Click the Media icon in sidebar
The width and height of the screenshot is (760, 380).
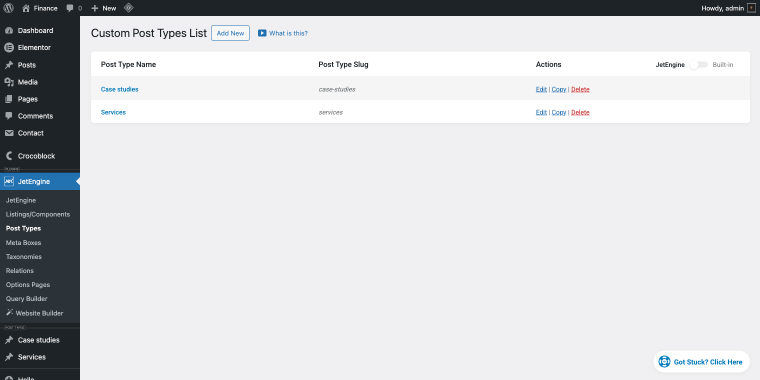point(9,82)
